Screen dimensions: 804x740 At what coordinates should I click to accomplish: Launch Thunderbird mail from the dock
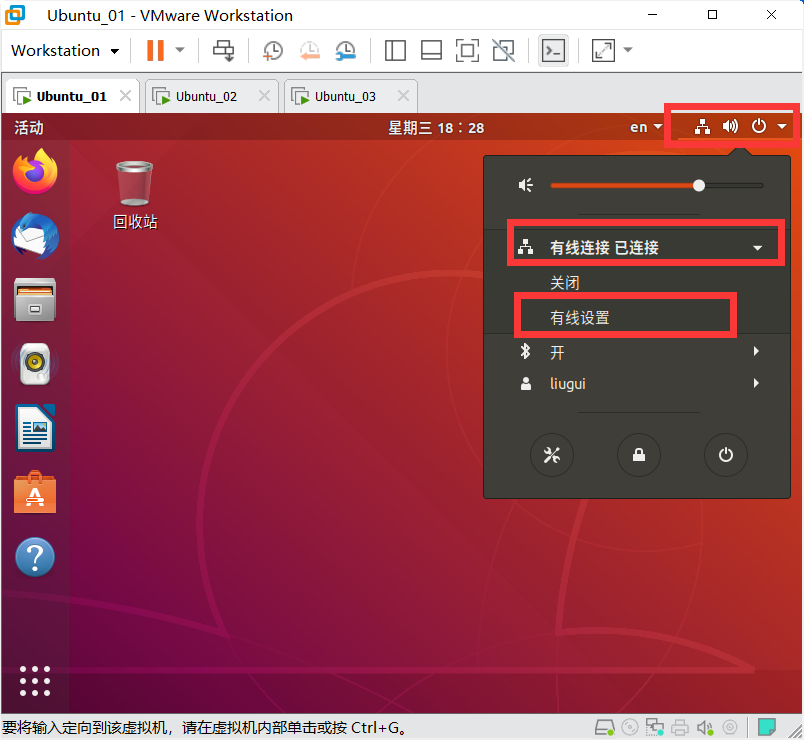35,236
